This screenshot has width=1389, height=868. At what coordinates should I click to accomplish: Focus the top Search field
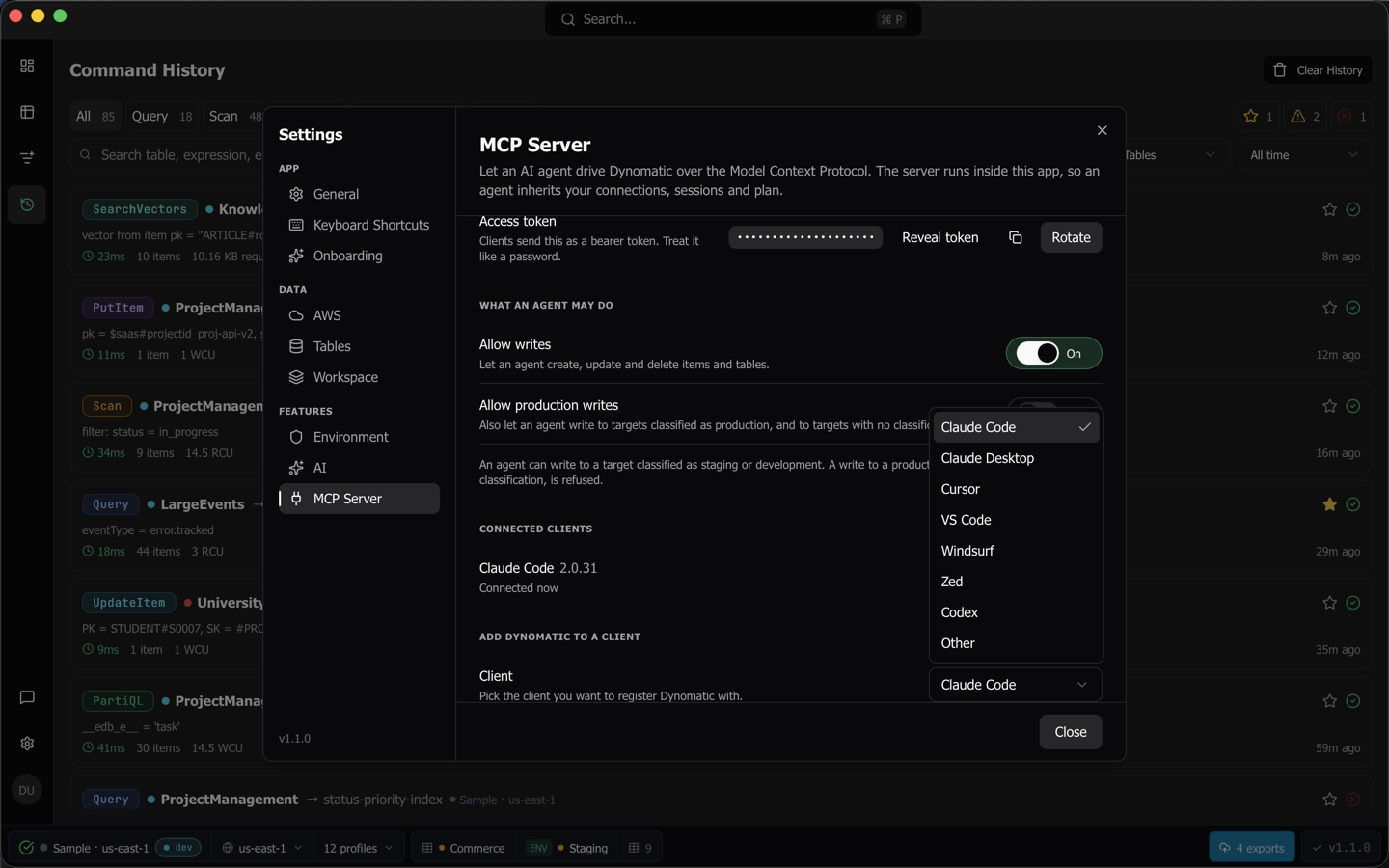pos(733,19)
